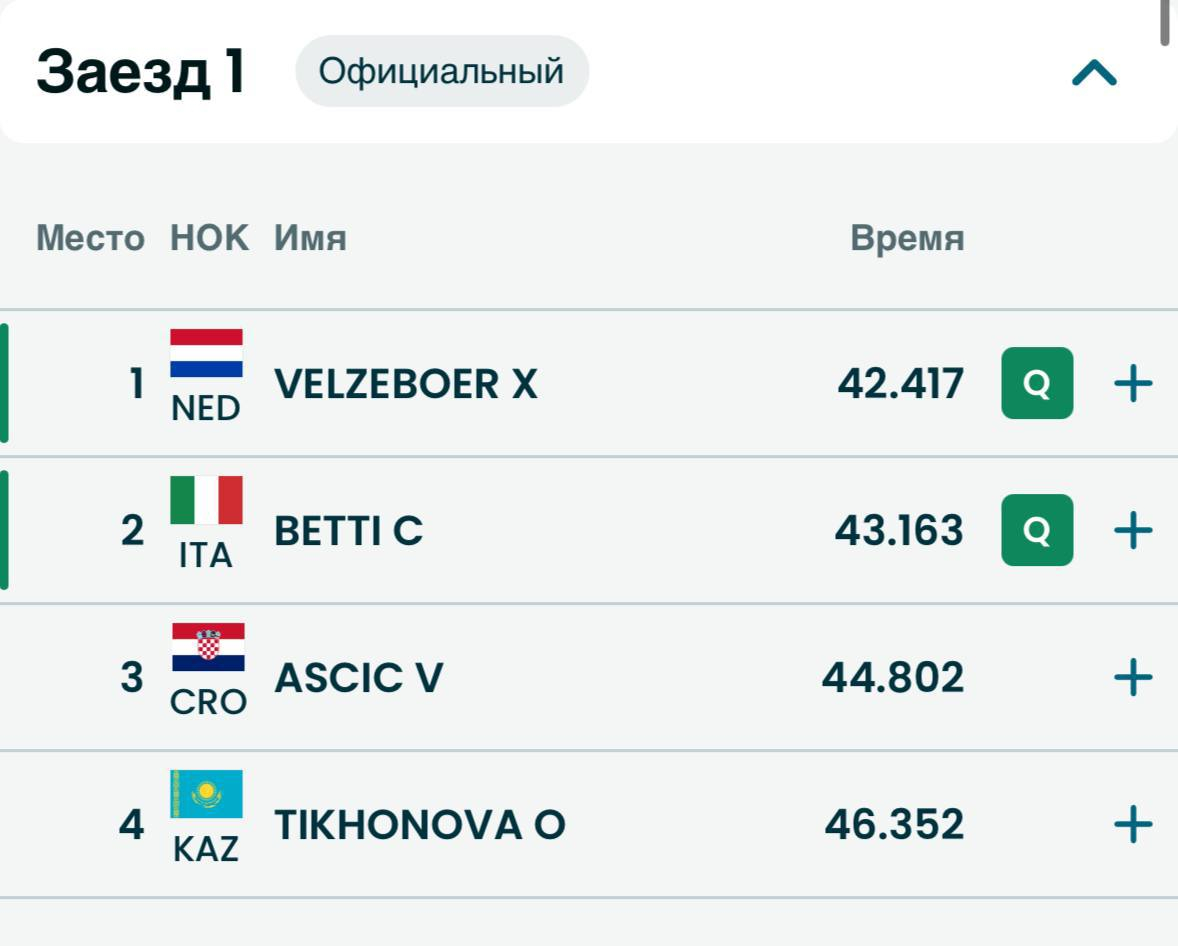The height and width of the screenshot is (946, 1178).
Task: Expand details plus for BETTI C
Action: pyautogui.click(x=1133, y=530)
